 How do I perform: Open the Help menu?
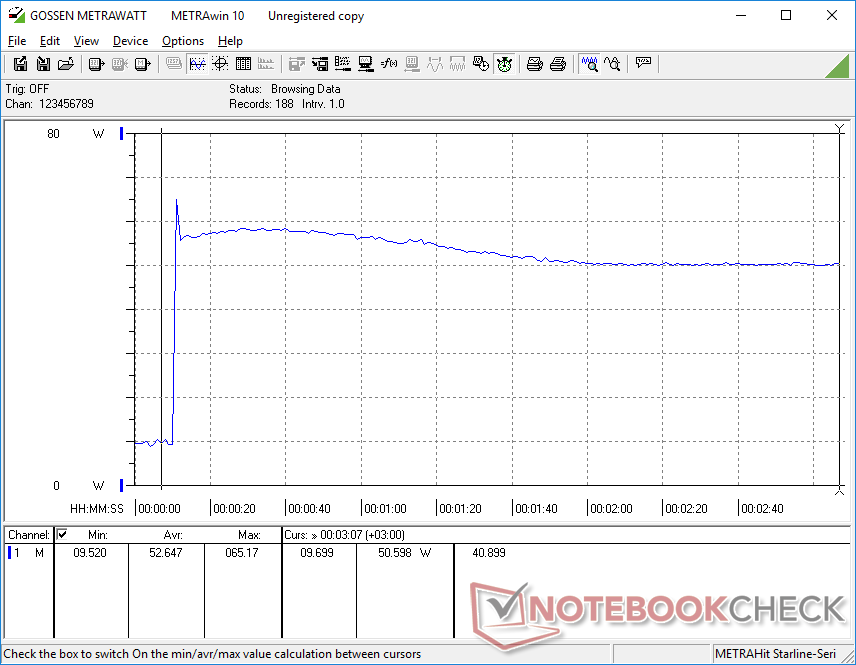tap(230, 41)
